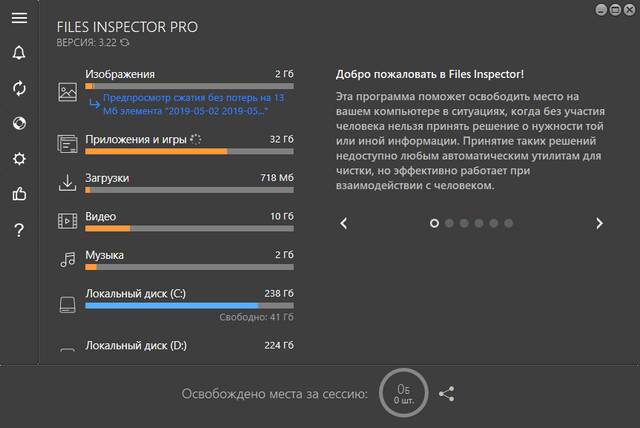
Task: Select the third carousel page dot
Action: point(464,223)
